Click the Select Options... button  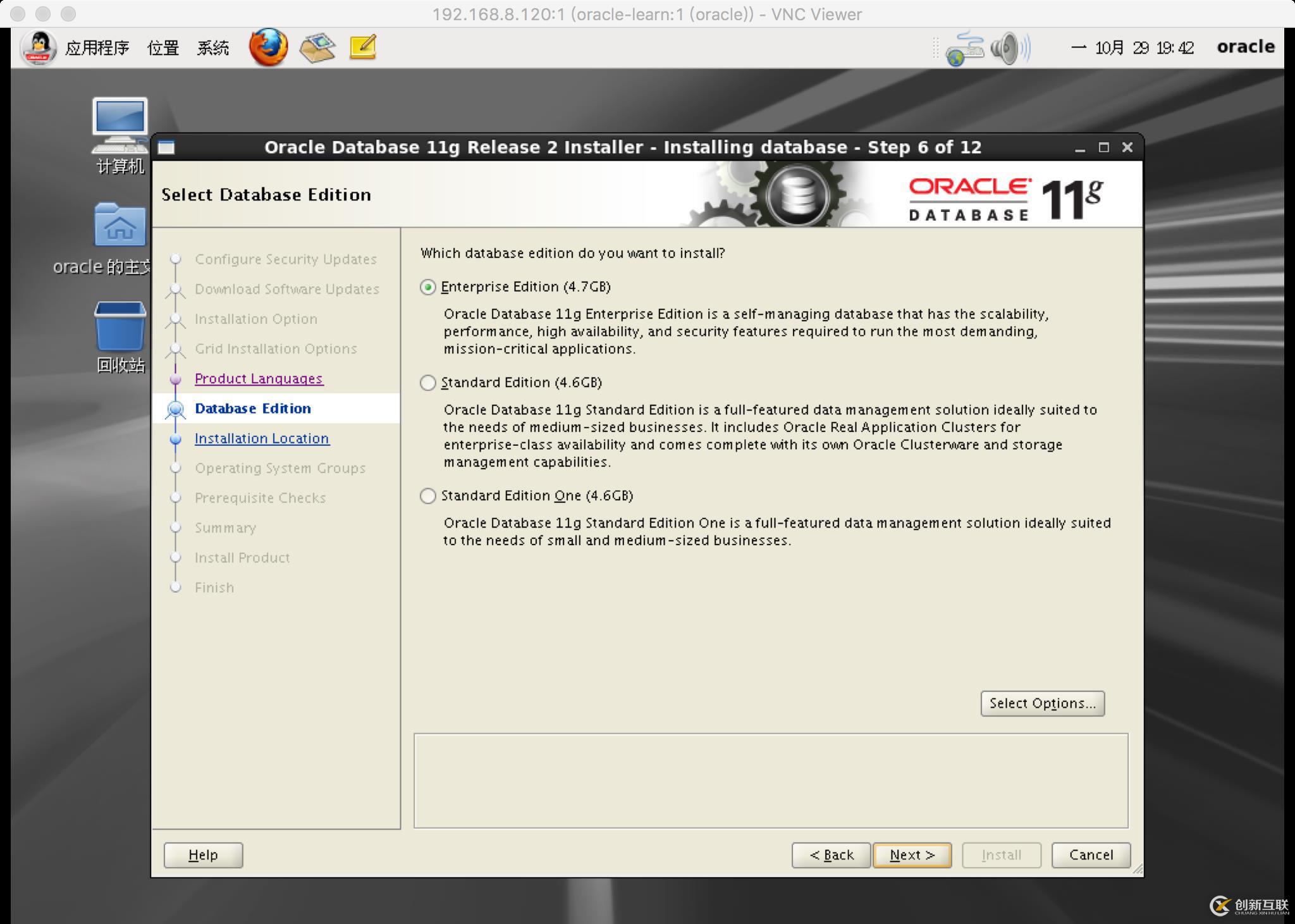tap(1043, 703)
